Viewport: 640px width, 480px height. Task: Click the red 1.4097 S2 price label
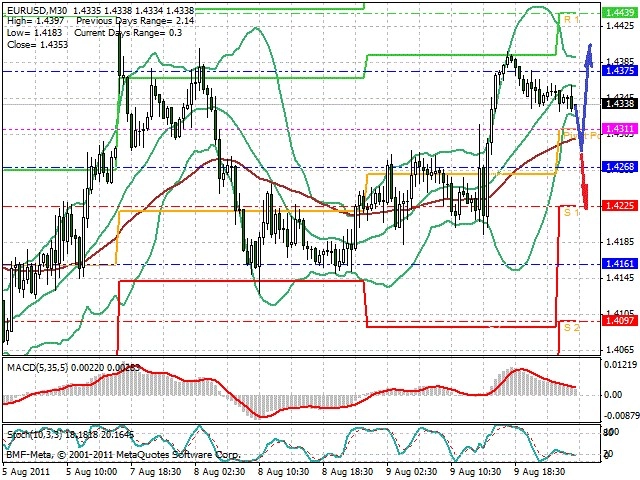coord(620,320)
